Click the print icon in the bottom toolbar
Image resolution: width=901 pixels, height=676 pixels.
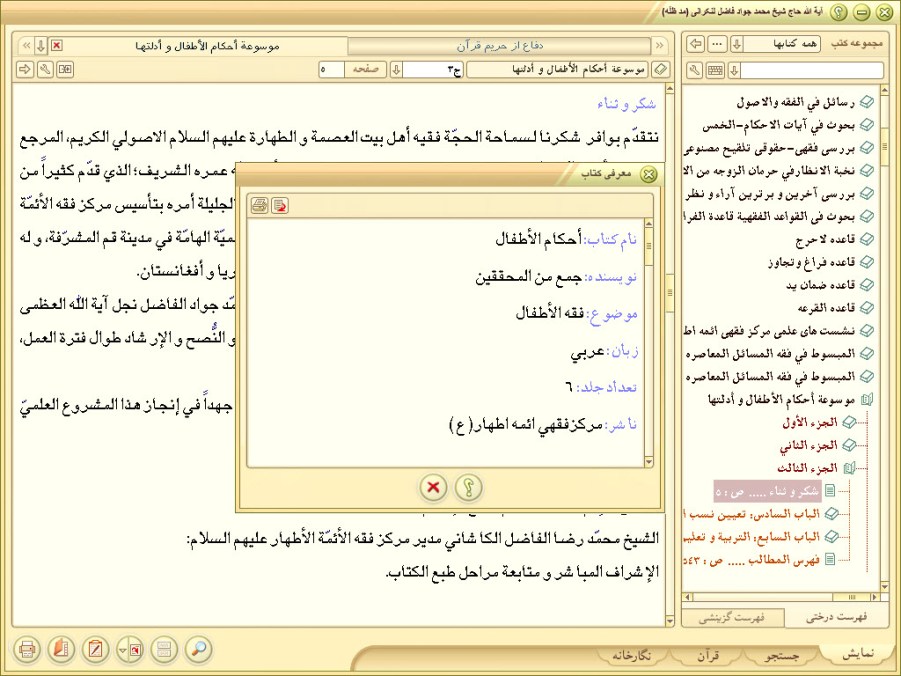click(27, 649)
